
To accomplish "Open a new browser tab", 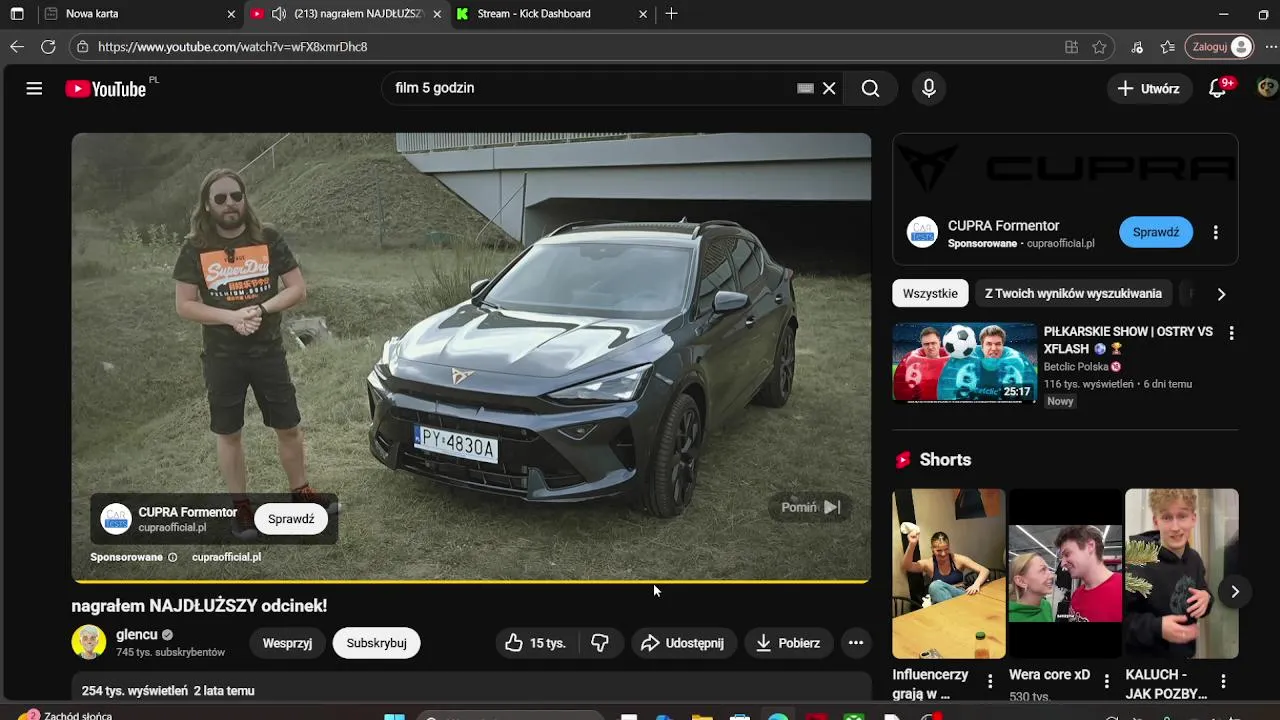I will click(671, 14).
